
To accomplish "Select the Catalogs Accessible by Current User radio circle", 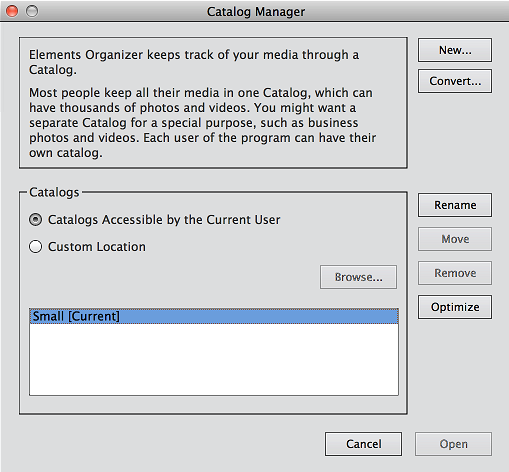I will 35,220.
